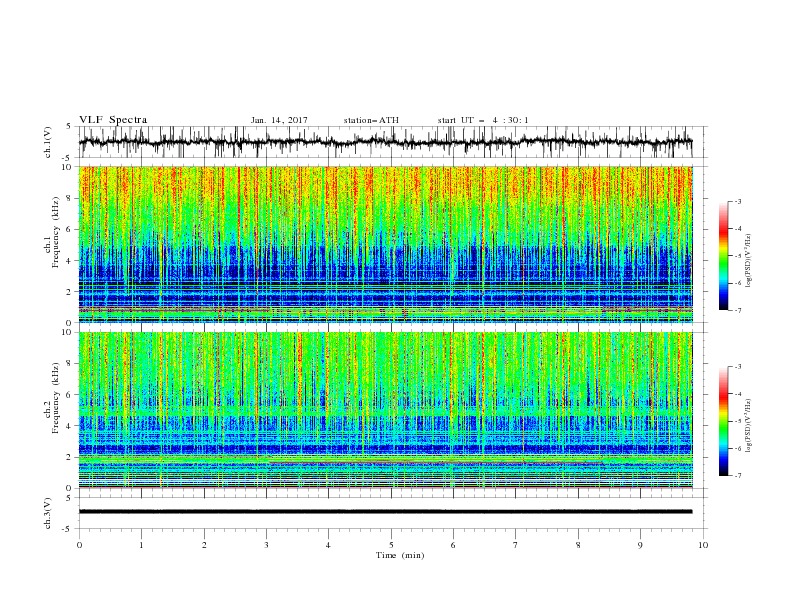Click the "5" tick on Time axis

pos(391,545)
